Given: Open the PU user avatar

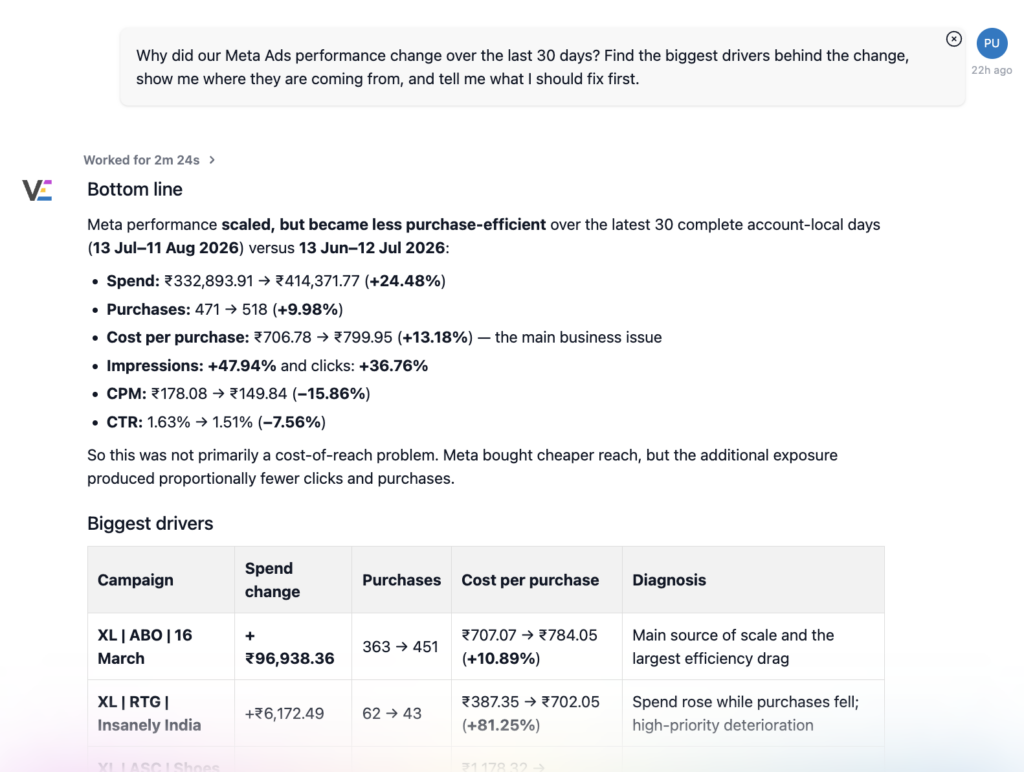Looking at the screenshot, I should point(991,43).
